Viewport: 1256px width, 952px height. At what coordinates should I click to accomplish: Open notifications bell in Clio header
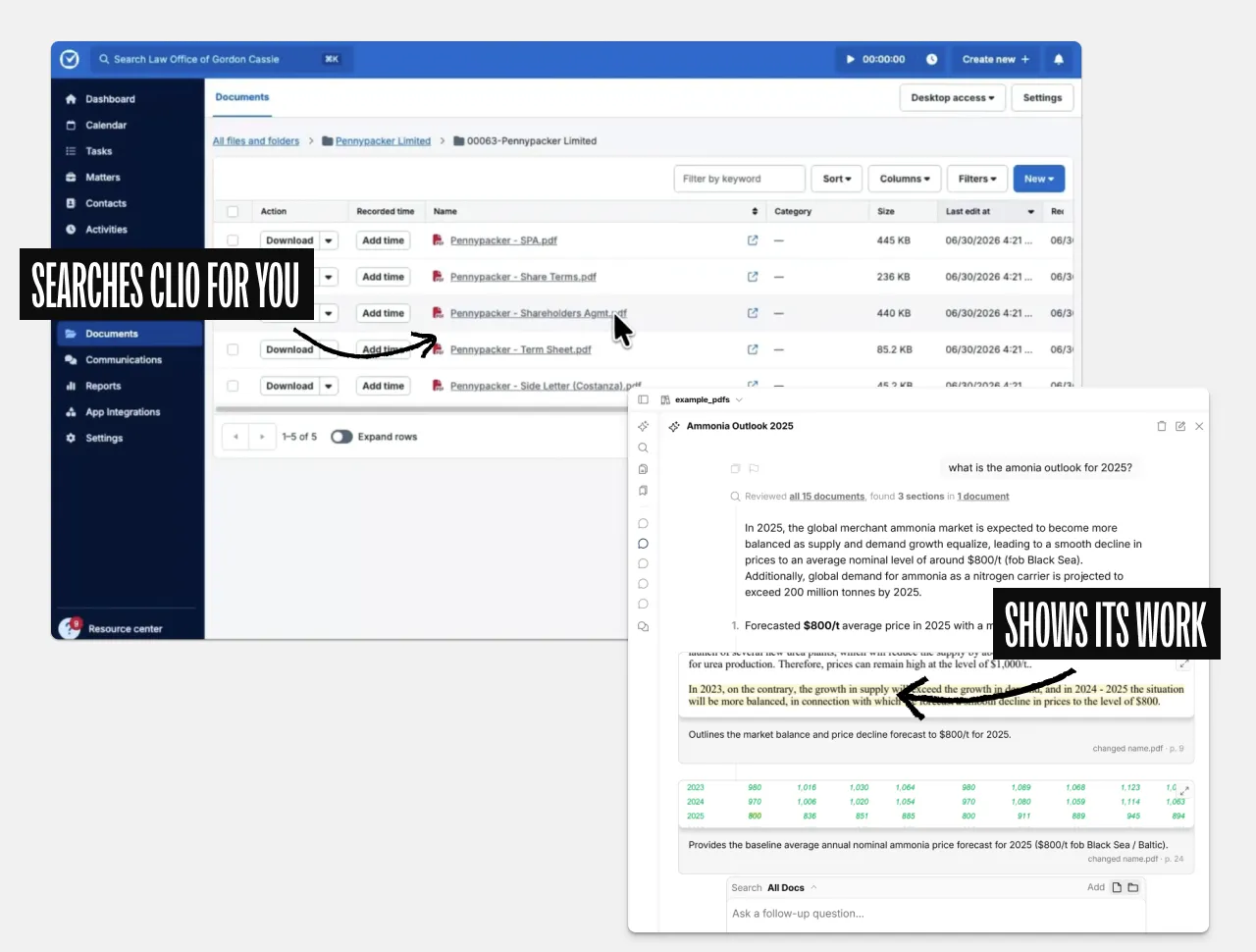pyautogui.click(x=1059, y=59)
